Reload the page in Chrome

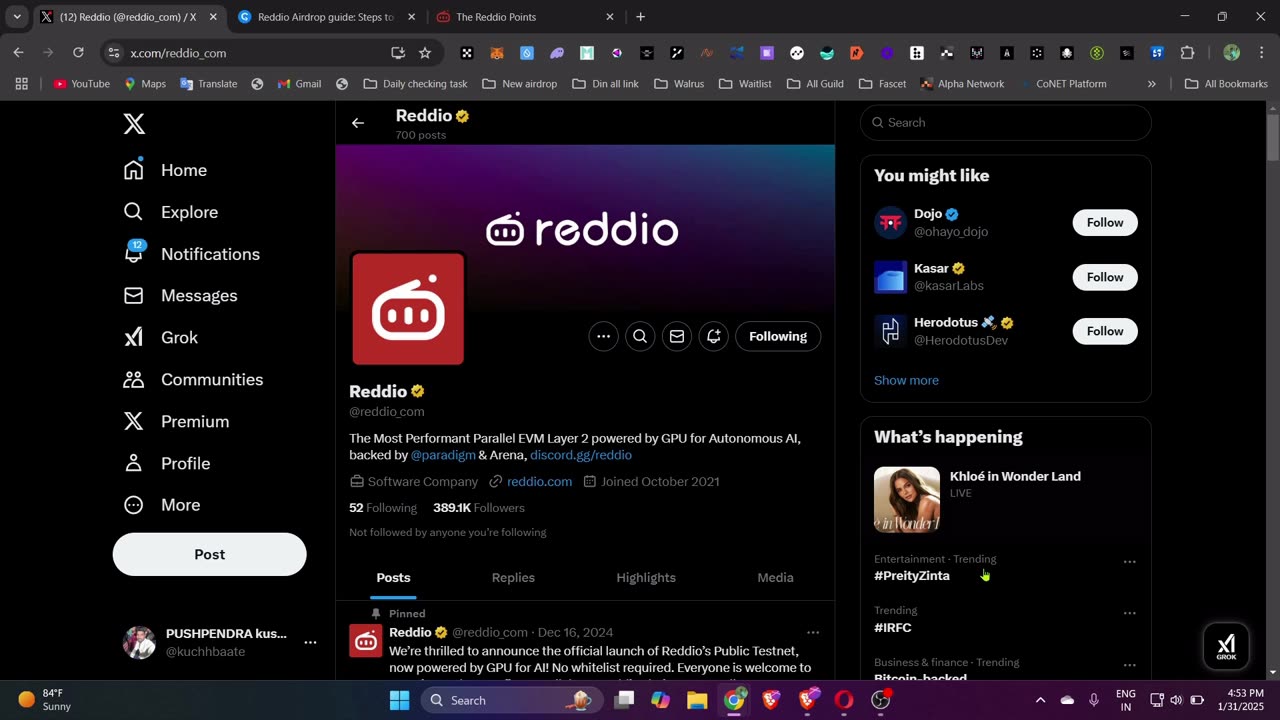[78, 53]
